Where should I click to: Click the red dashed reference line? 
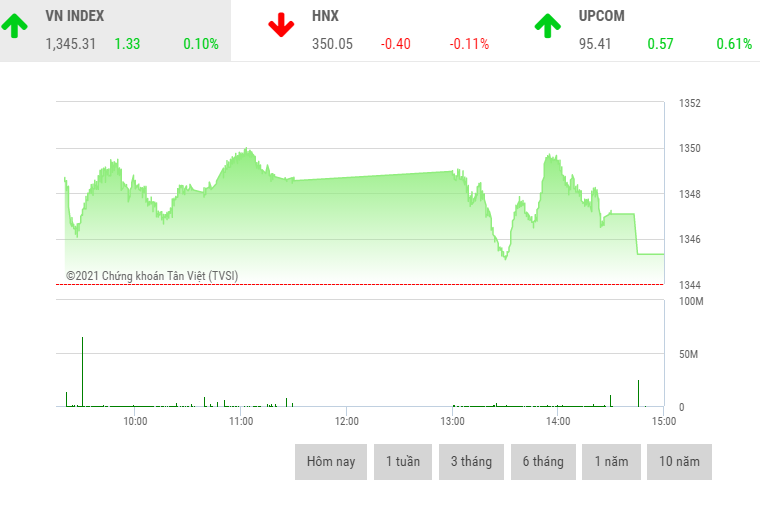click(360, 284)
